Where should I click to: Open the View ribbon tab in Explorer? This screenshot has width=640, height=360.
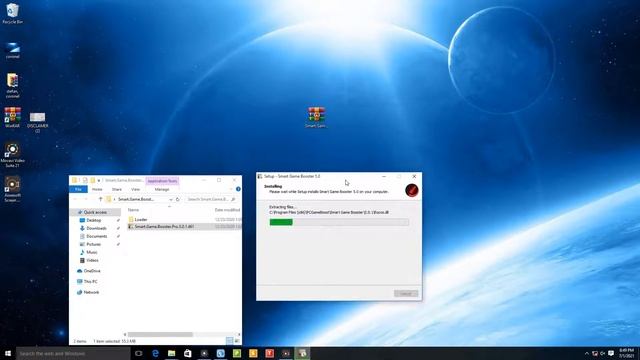pyautogui.click(x=136, y=189)
